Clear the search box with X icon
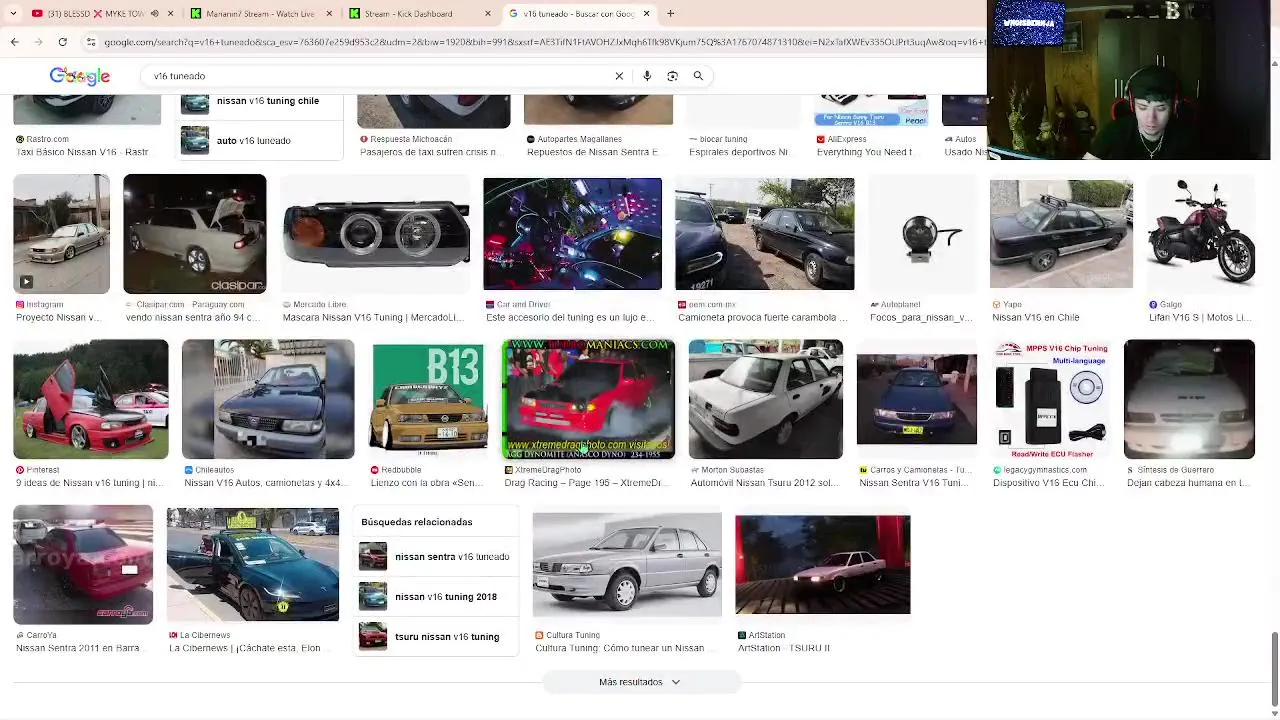The image size is (1280, 720). point(619,76)
